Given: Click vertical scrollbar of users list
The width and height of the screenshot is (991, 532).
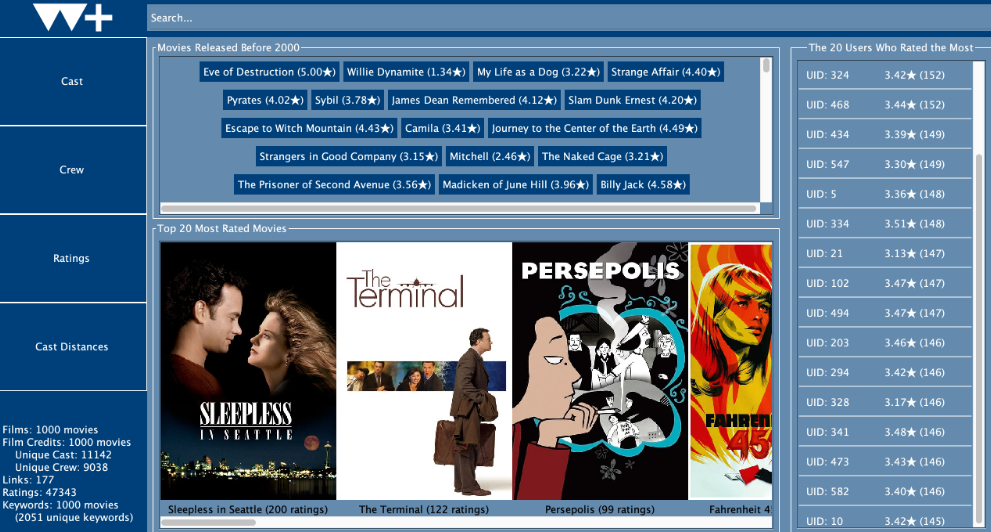Looking at the screenshot, I should 979,338.
